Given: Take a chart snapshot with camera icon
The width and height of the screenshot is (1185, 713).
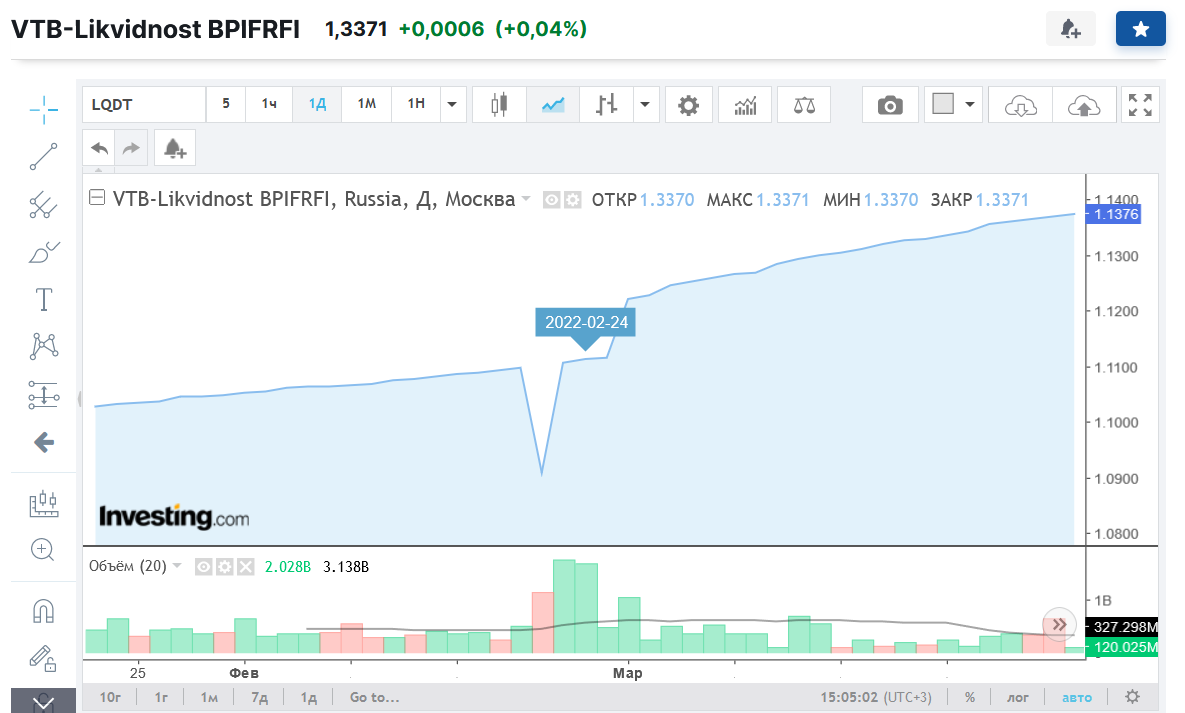Looking at the screenshot, I should tap(890, 104).
